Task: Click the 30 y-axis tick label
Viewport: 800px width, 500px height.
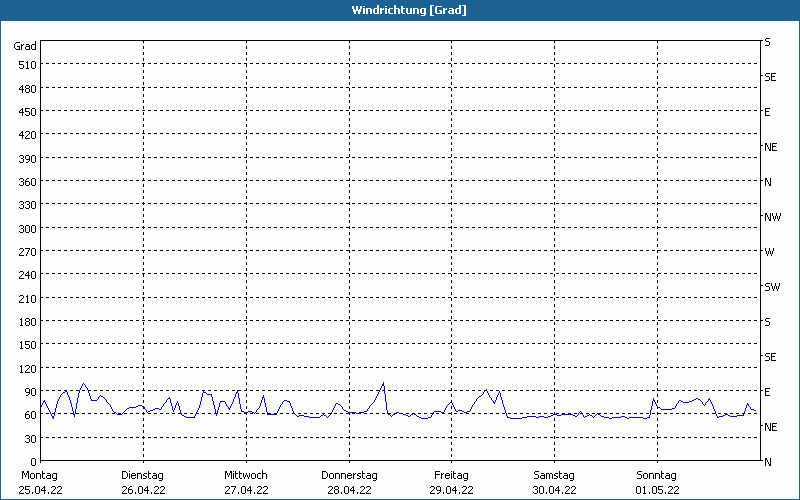Action: click(31, 439)
